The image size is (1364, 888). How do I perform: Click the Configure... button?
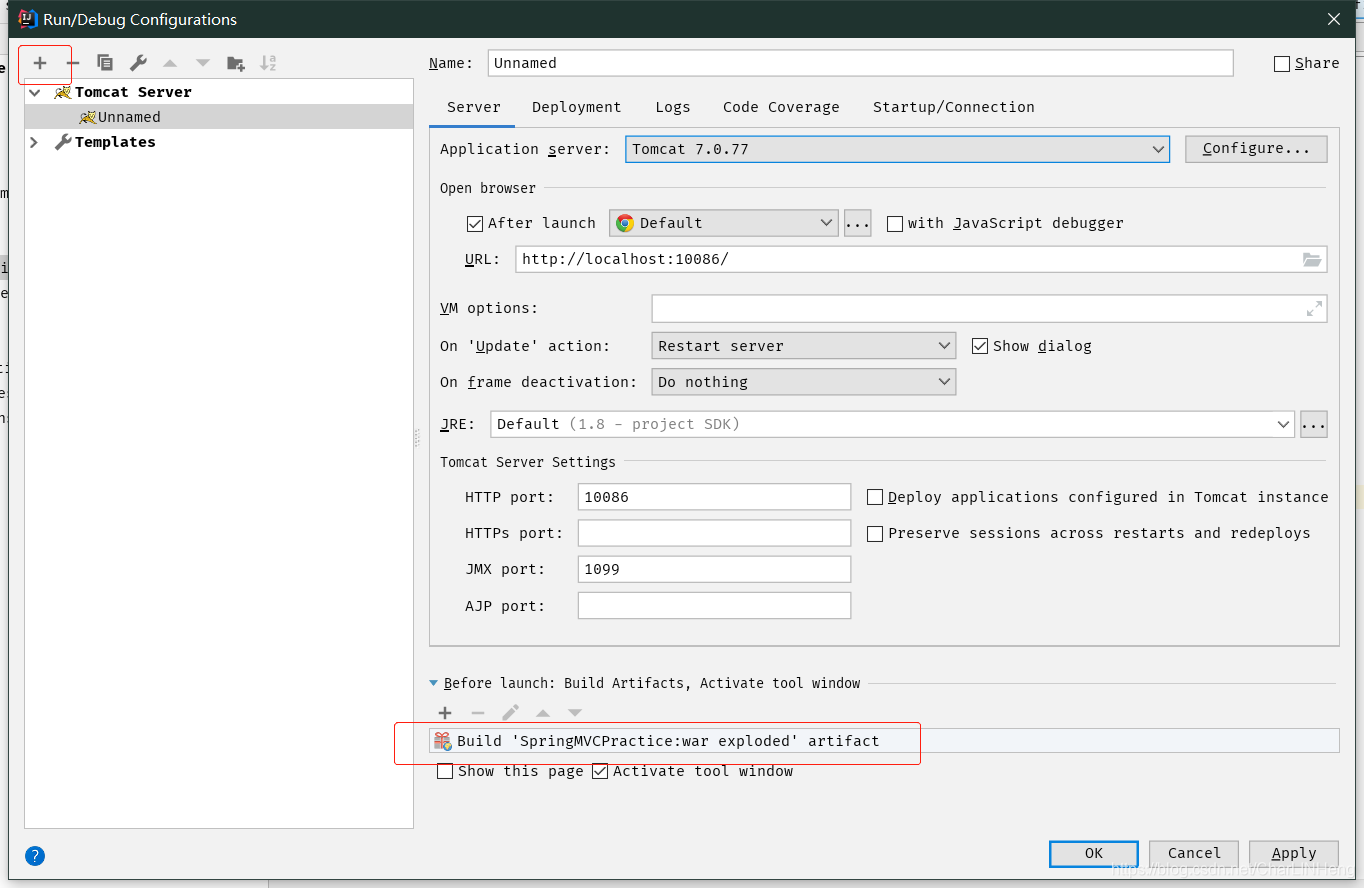click(x=1256, y=149)
